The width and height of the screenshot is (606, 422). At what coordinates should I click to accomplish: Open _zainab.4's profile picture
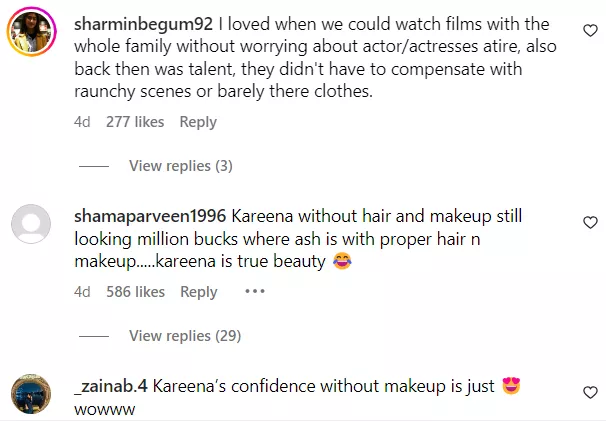[31, 394]
